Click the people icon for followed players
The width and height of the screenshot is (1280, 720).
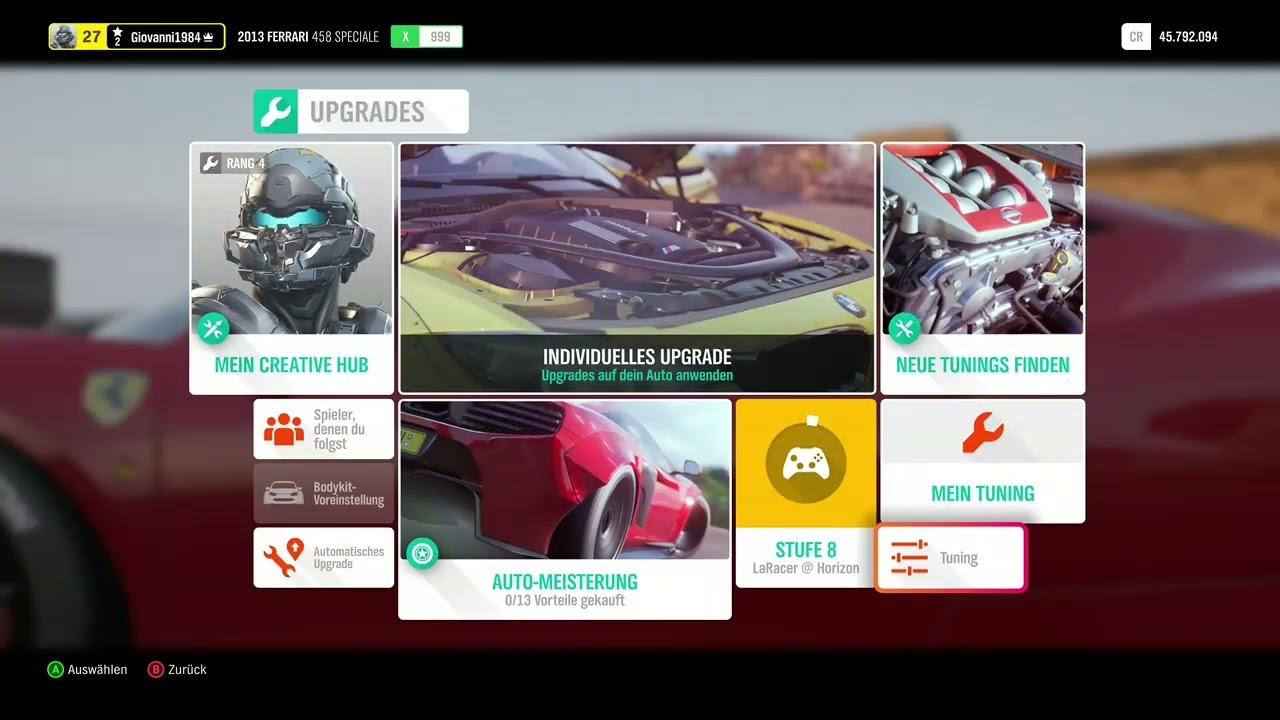pyautogui.click(x=284, y=429)
